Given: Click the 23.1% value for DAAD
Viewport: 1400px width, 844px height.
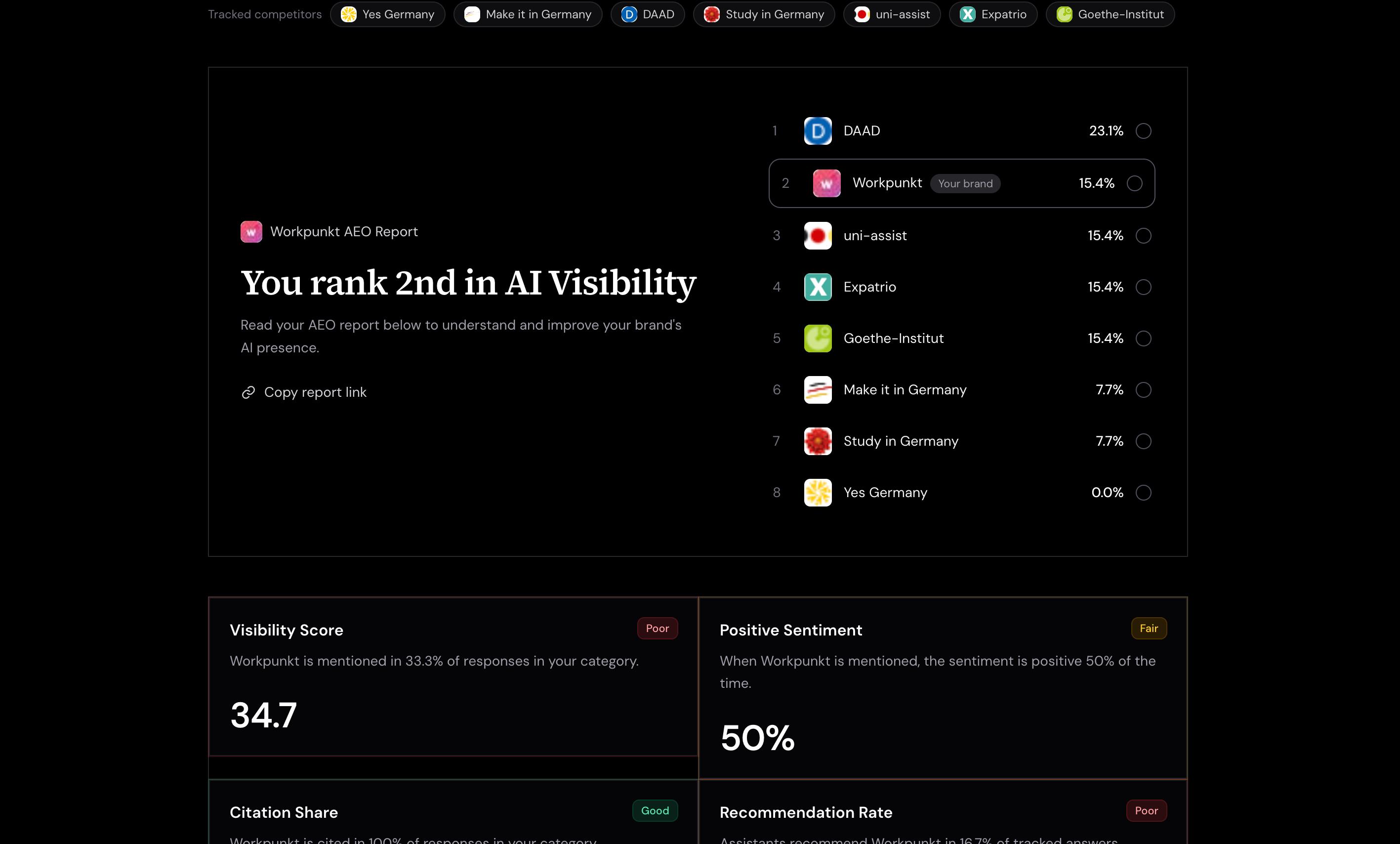Looking at the screenshot, I should click(1106, 131).
